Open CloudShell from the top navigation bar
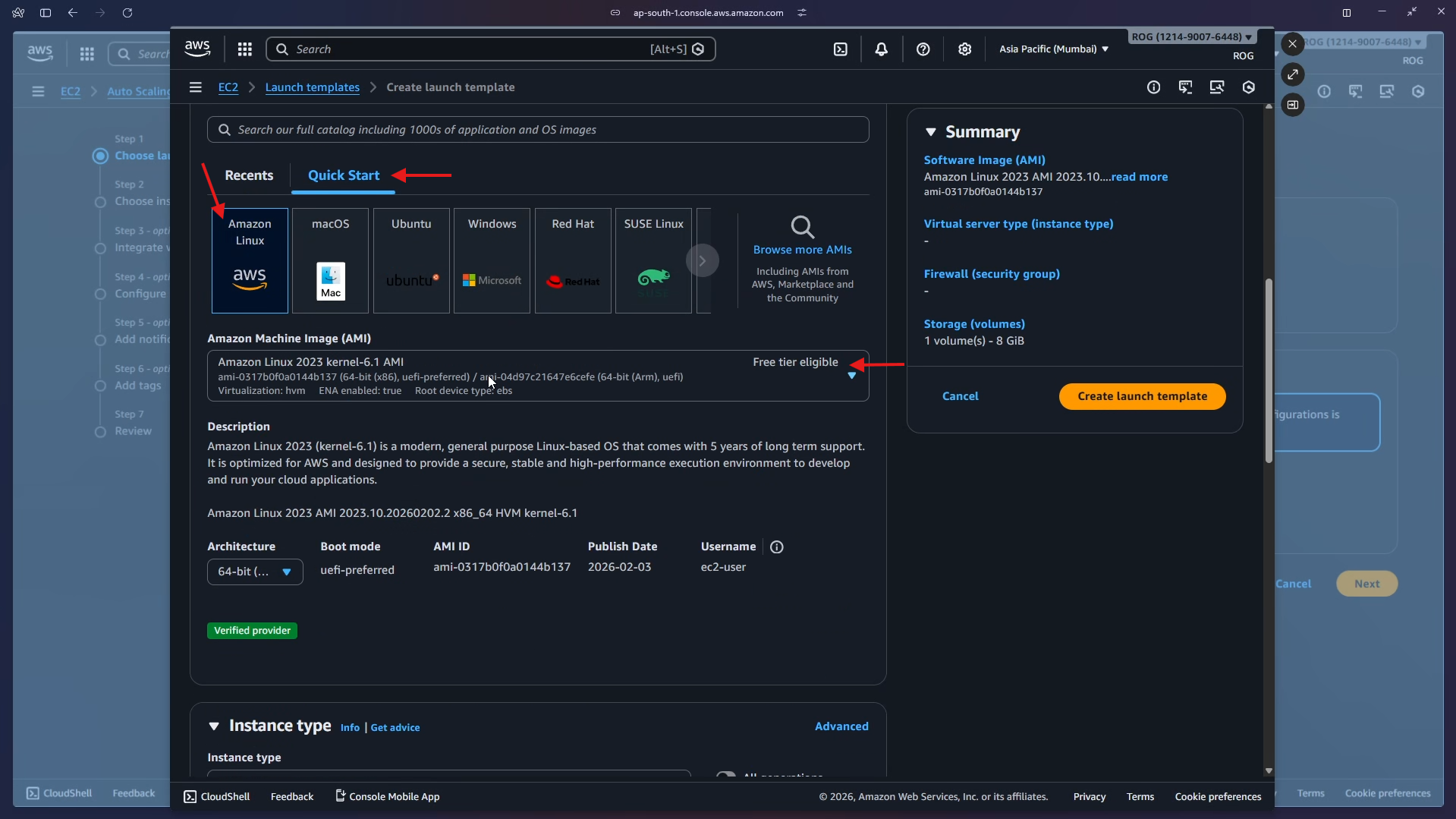Image resolution: width=1456 pixels, height=819 pixels. 842,49
